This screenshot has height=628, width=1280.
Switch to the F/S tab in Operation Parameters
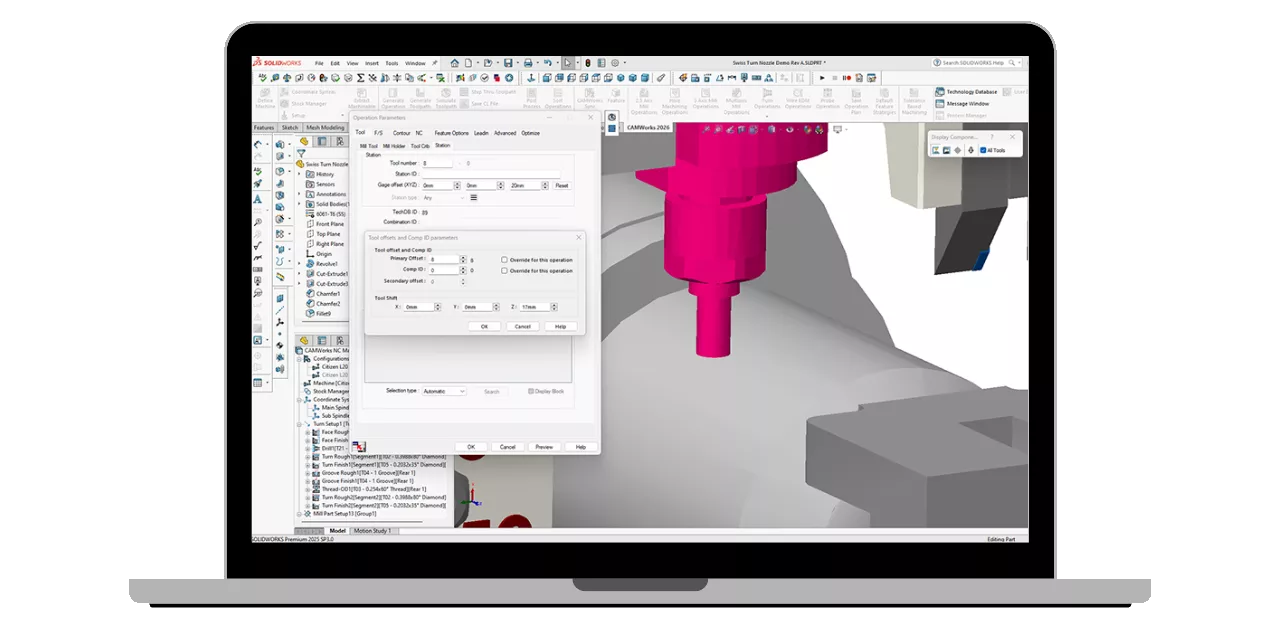[x=378, y=133]
